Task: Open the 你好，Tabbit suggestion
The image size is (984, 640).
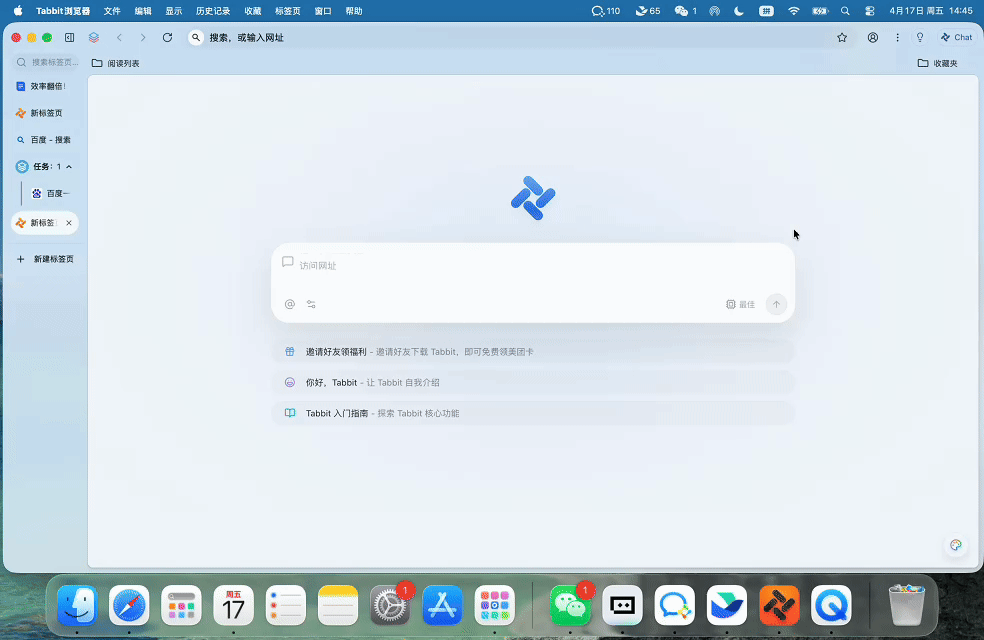Action: (x=533, y=383)
